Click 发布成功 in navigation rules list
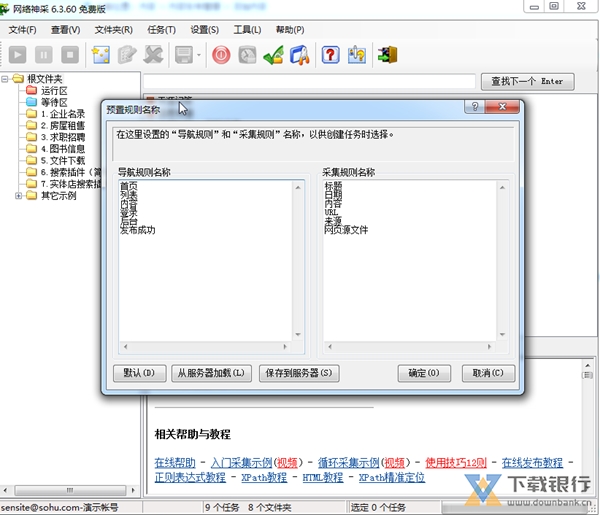 [138, 230]
